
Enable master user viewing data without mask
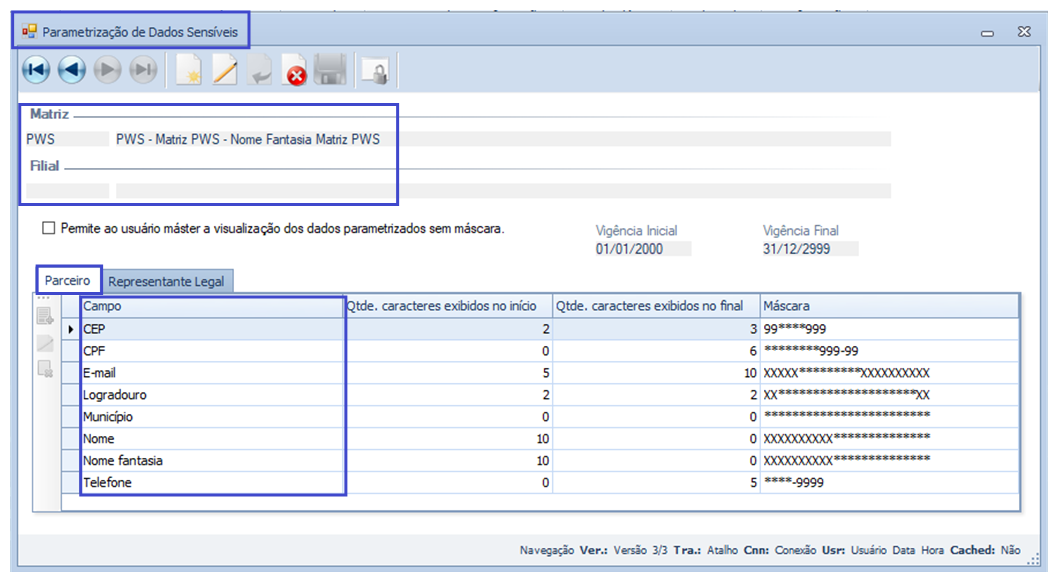(49, 228)
